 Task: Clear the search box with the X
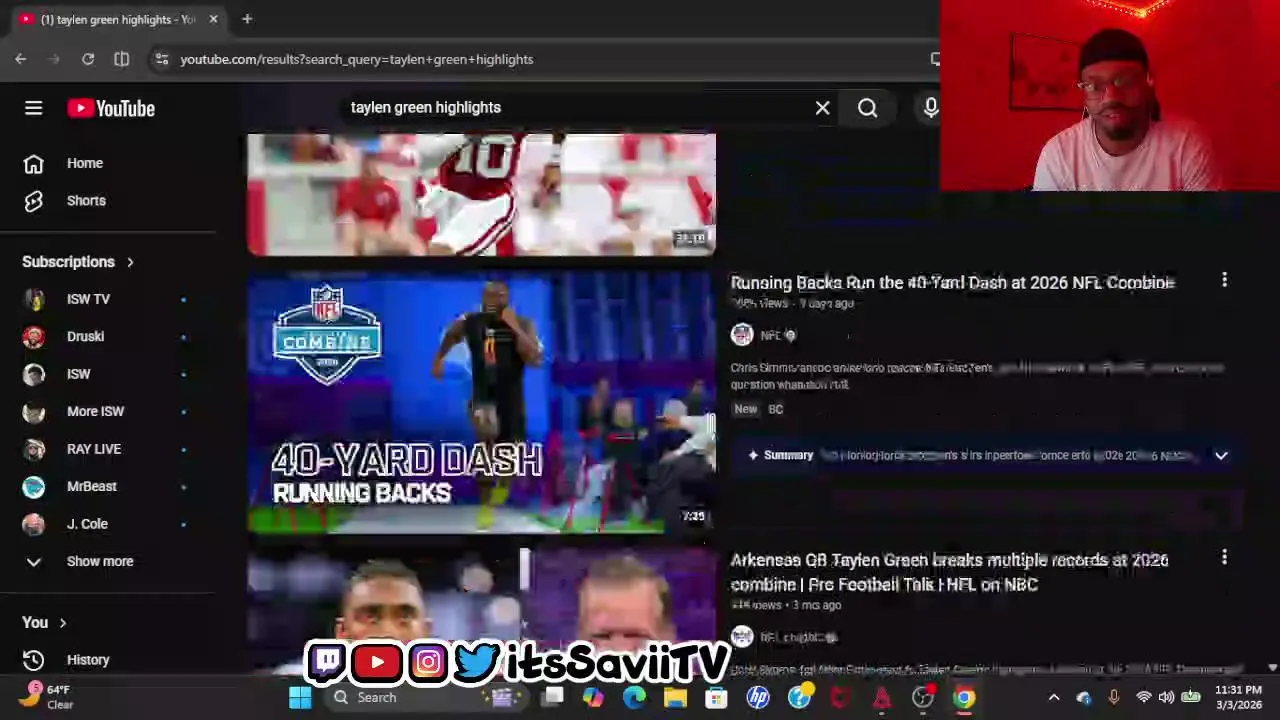click(x=822, y=108)
